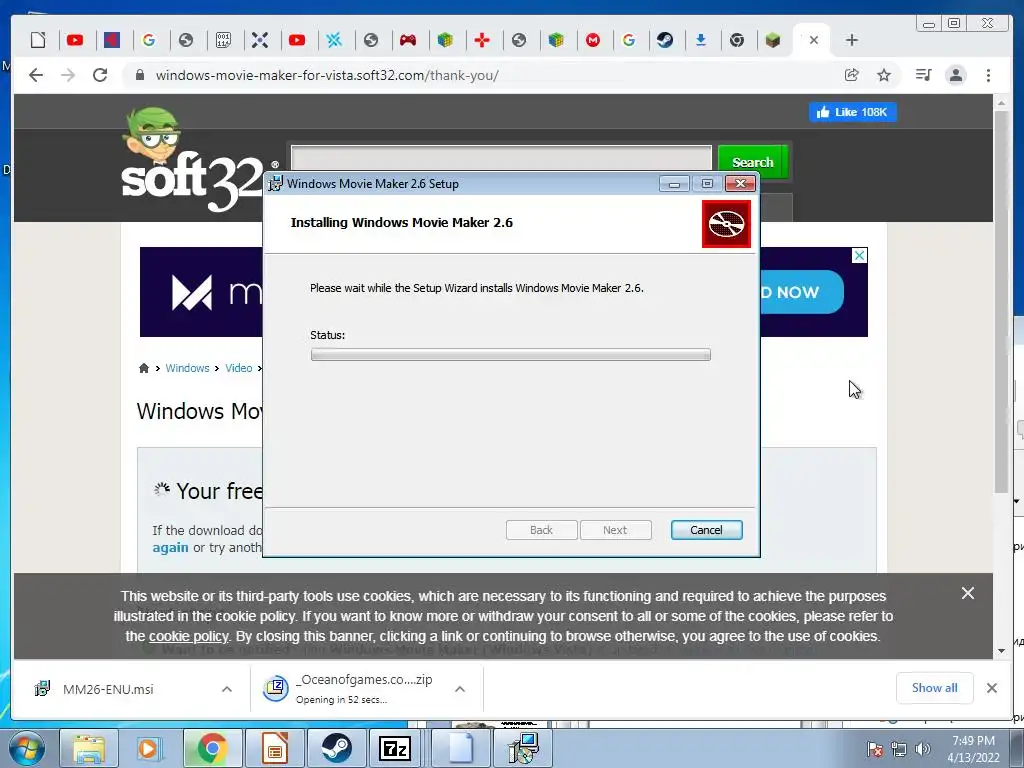Close the Chrome downloads bar

(x=991, y=688)
